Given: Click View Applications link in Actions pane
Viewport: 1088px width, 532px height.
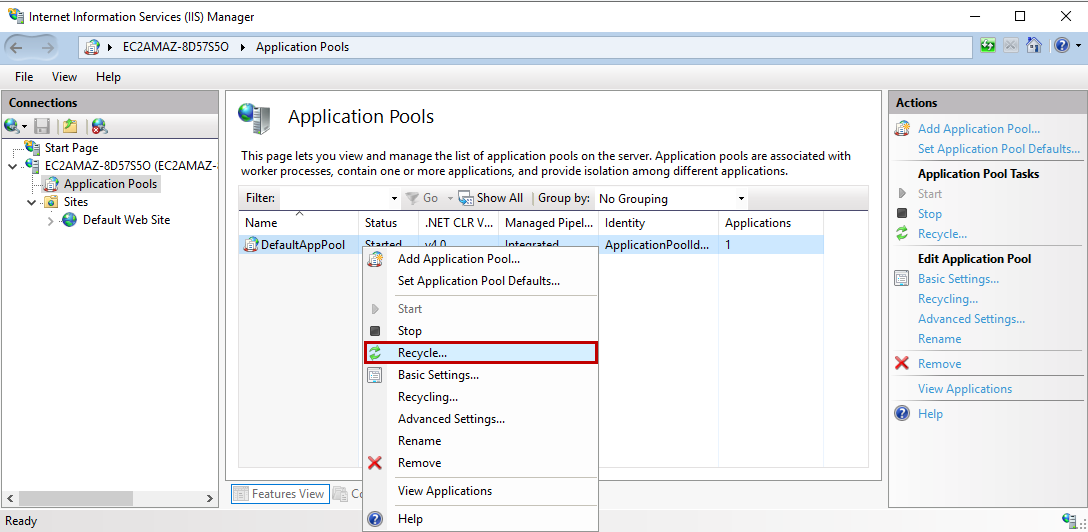Looking at the screenshot, I should coord(965,388).
